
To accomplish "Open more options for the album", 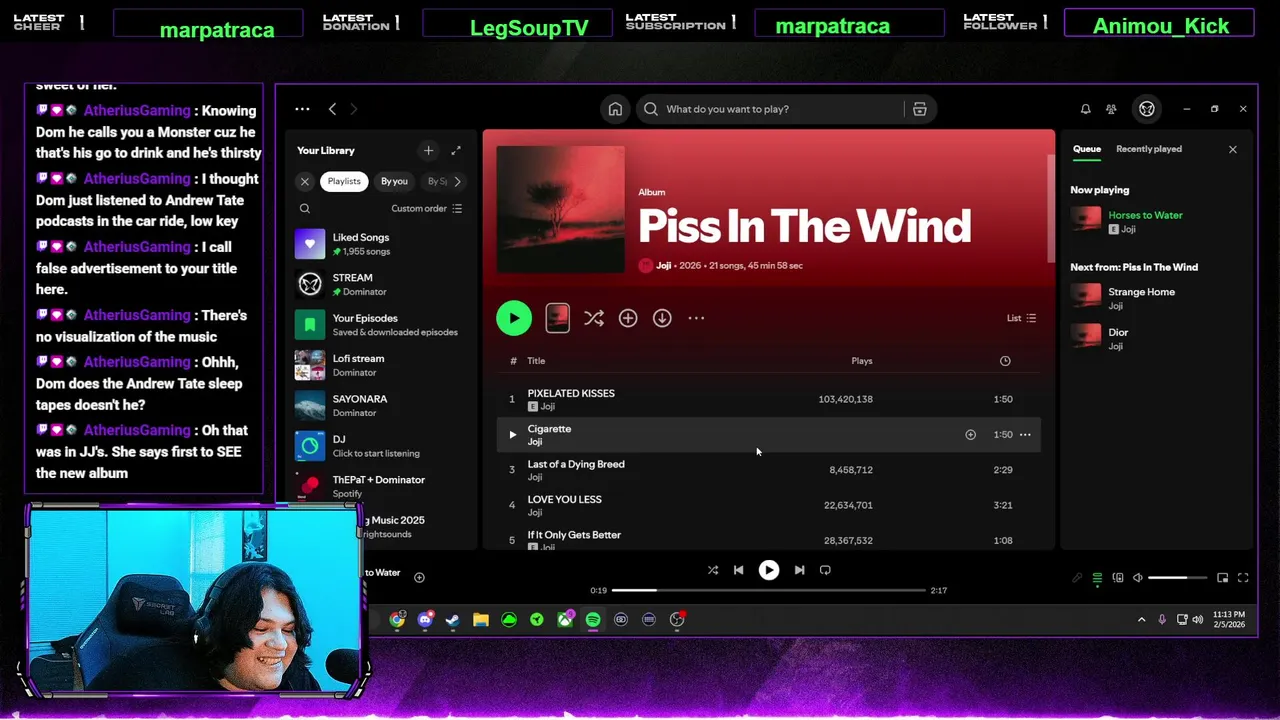I will (696, 318).
